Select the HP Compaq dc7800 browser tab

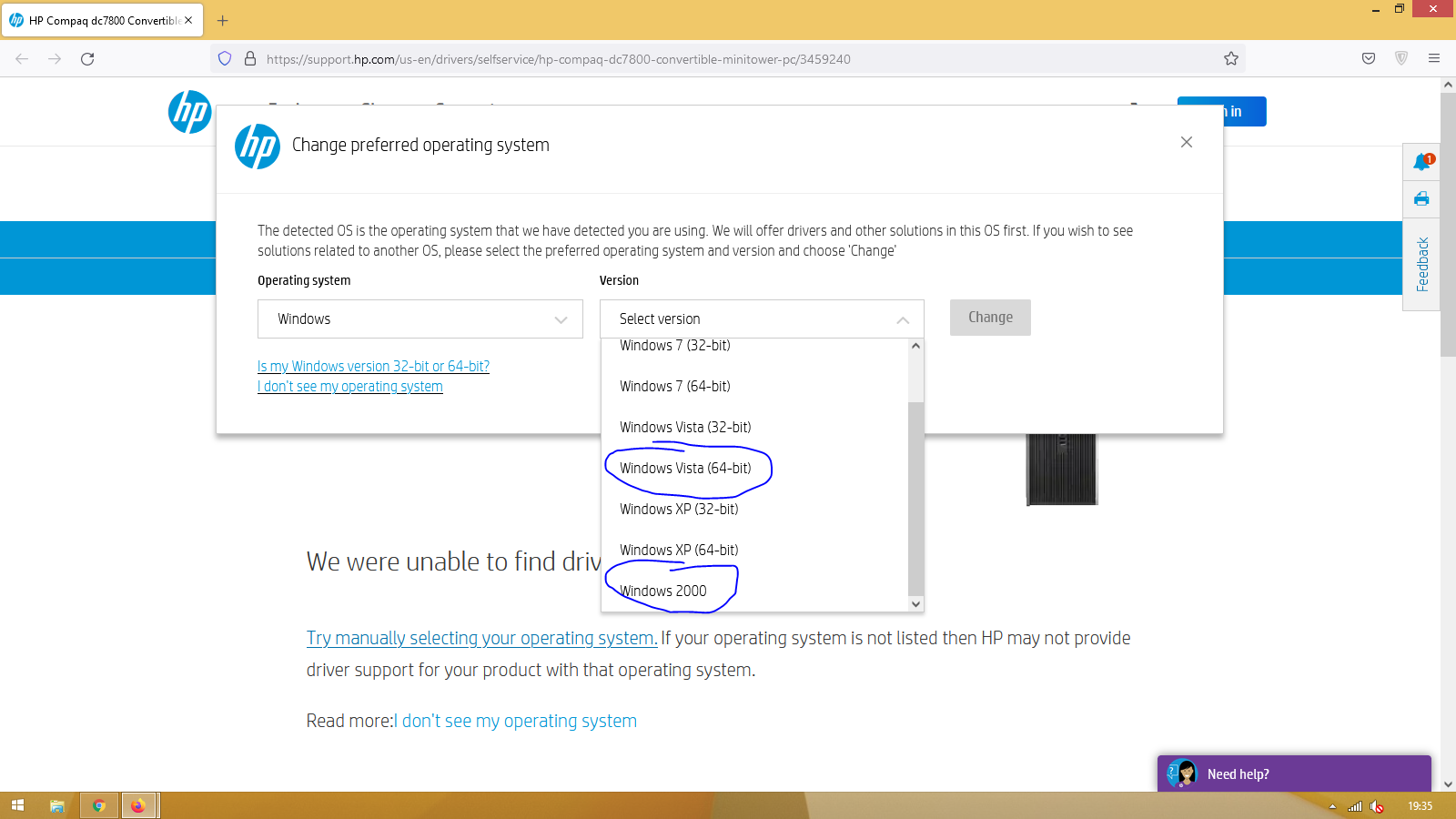point(102,20)
